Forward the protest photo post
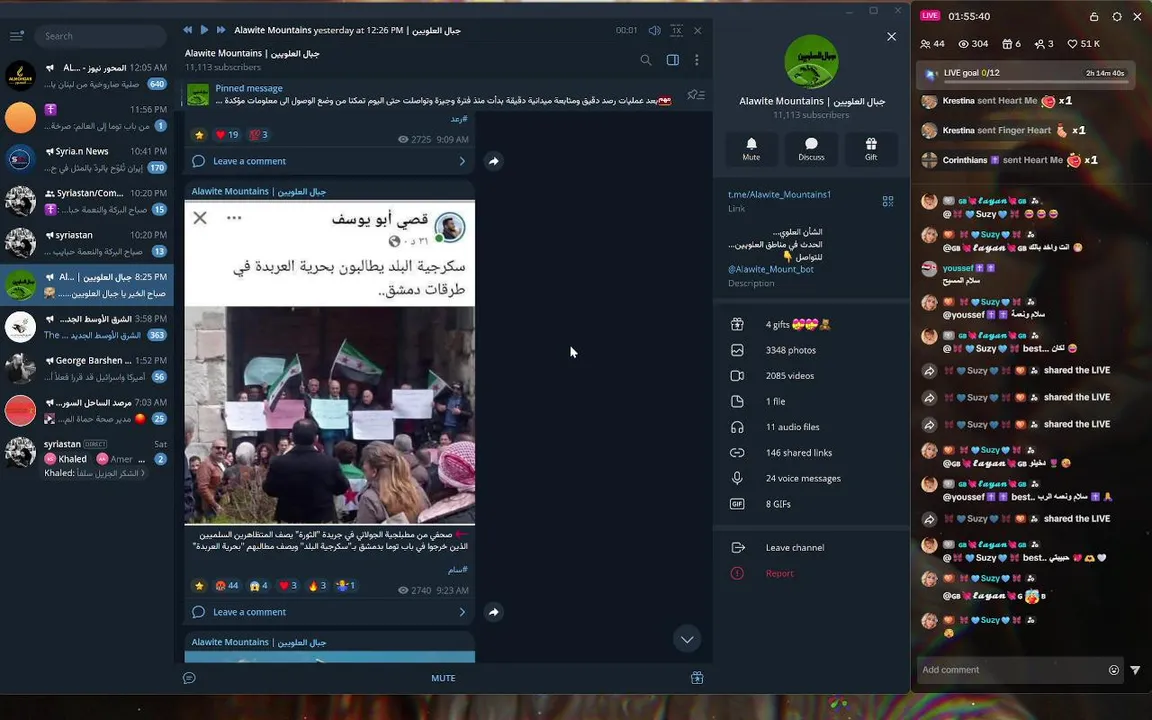The image size is (1152, 720). 494,612
